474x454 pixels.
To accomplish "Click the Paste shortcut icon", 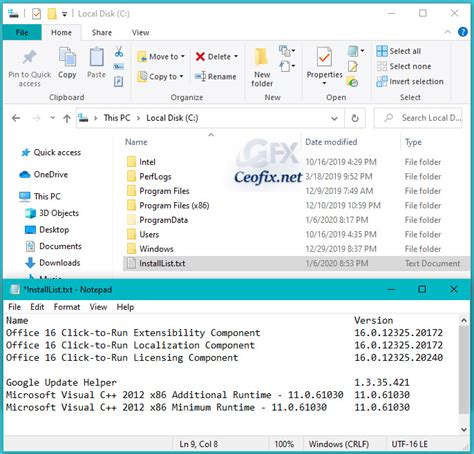I will (119, 81).
